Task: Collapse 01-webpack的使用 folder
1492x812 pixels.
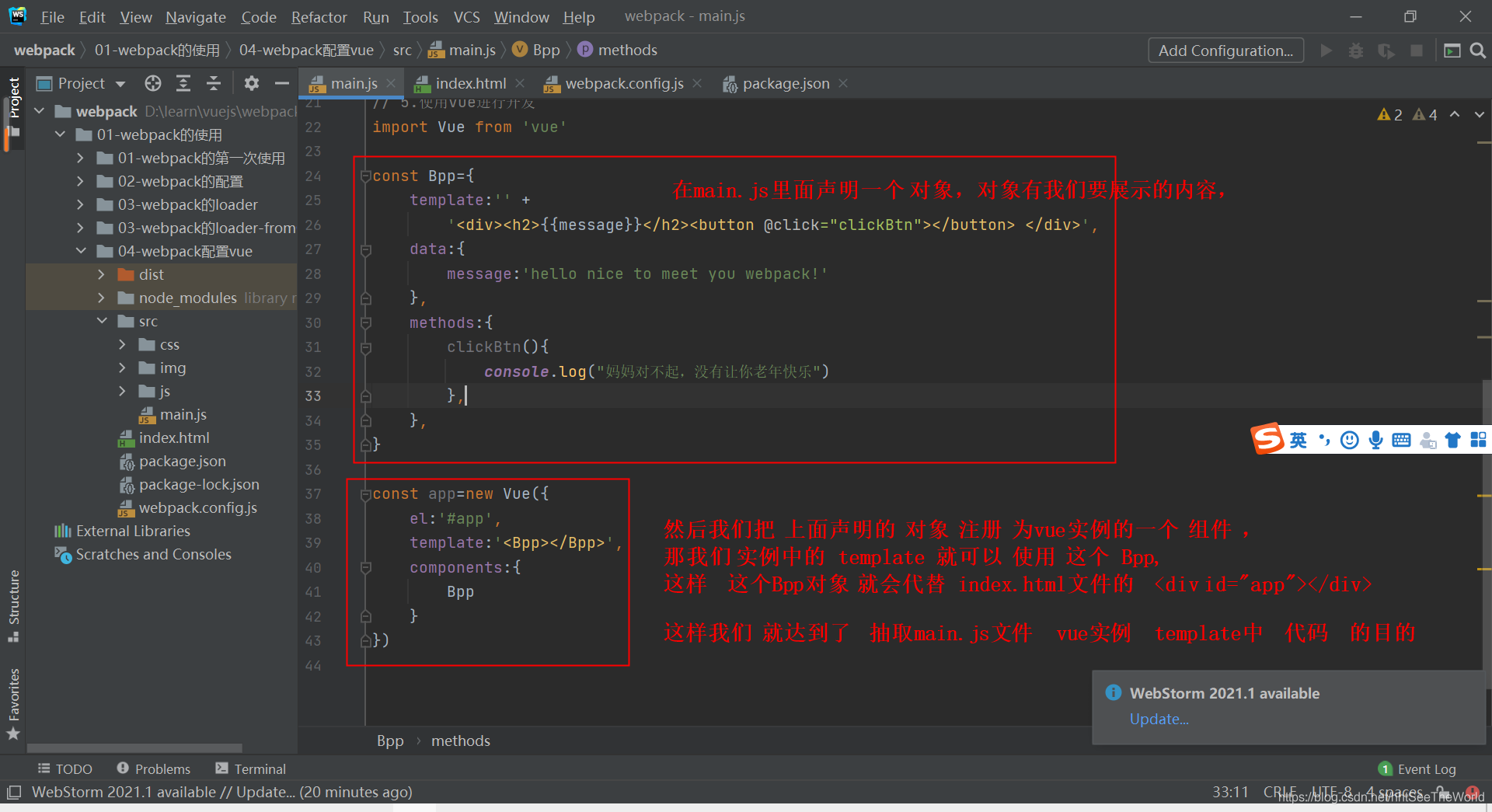Action: point(61,134)
